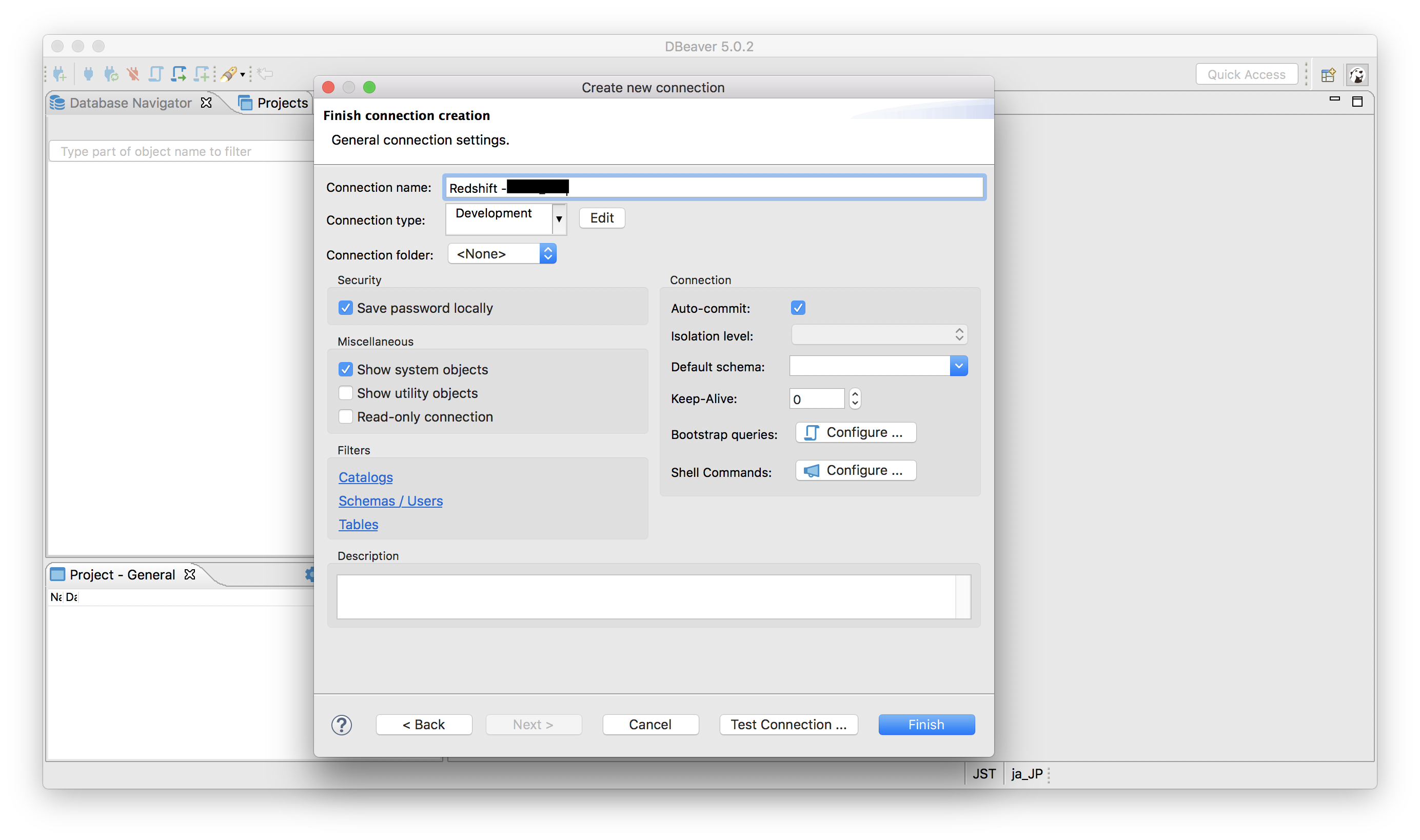Toggle the Show system objects checkbox
Viewport: 1420px width, 840px height.
(345, 370)
